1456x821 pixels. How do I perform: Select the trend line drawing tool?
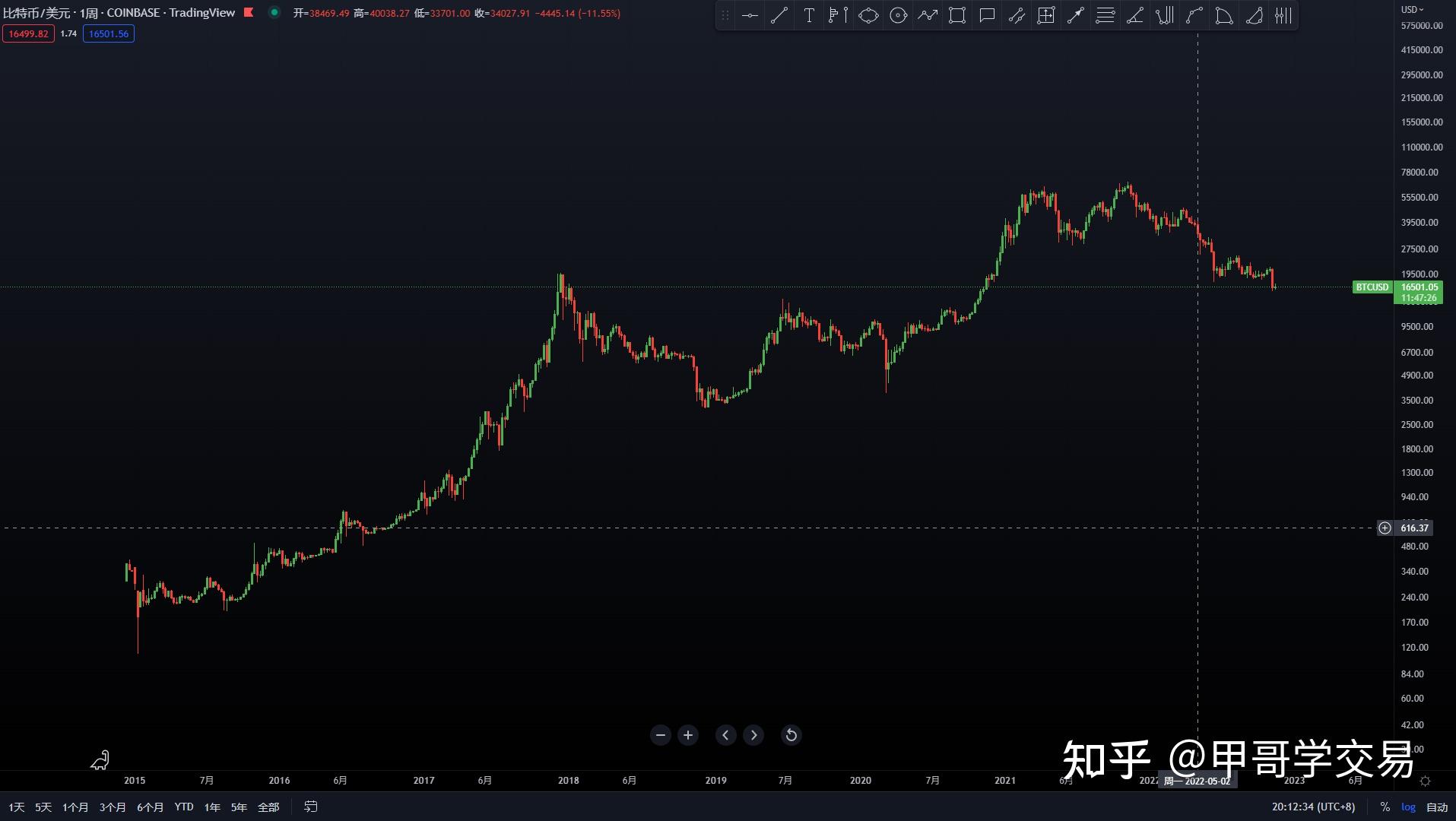pos(779,15)
